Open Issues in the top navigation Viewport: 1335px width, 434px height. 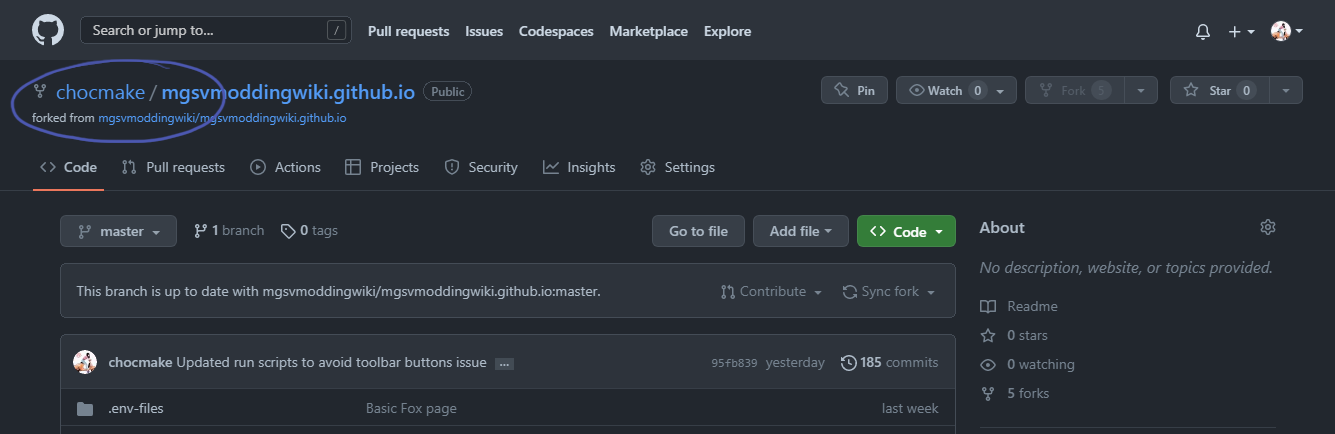point(484,31)
